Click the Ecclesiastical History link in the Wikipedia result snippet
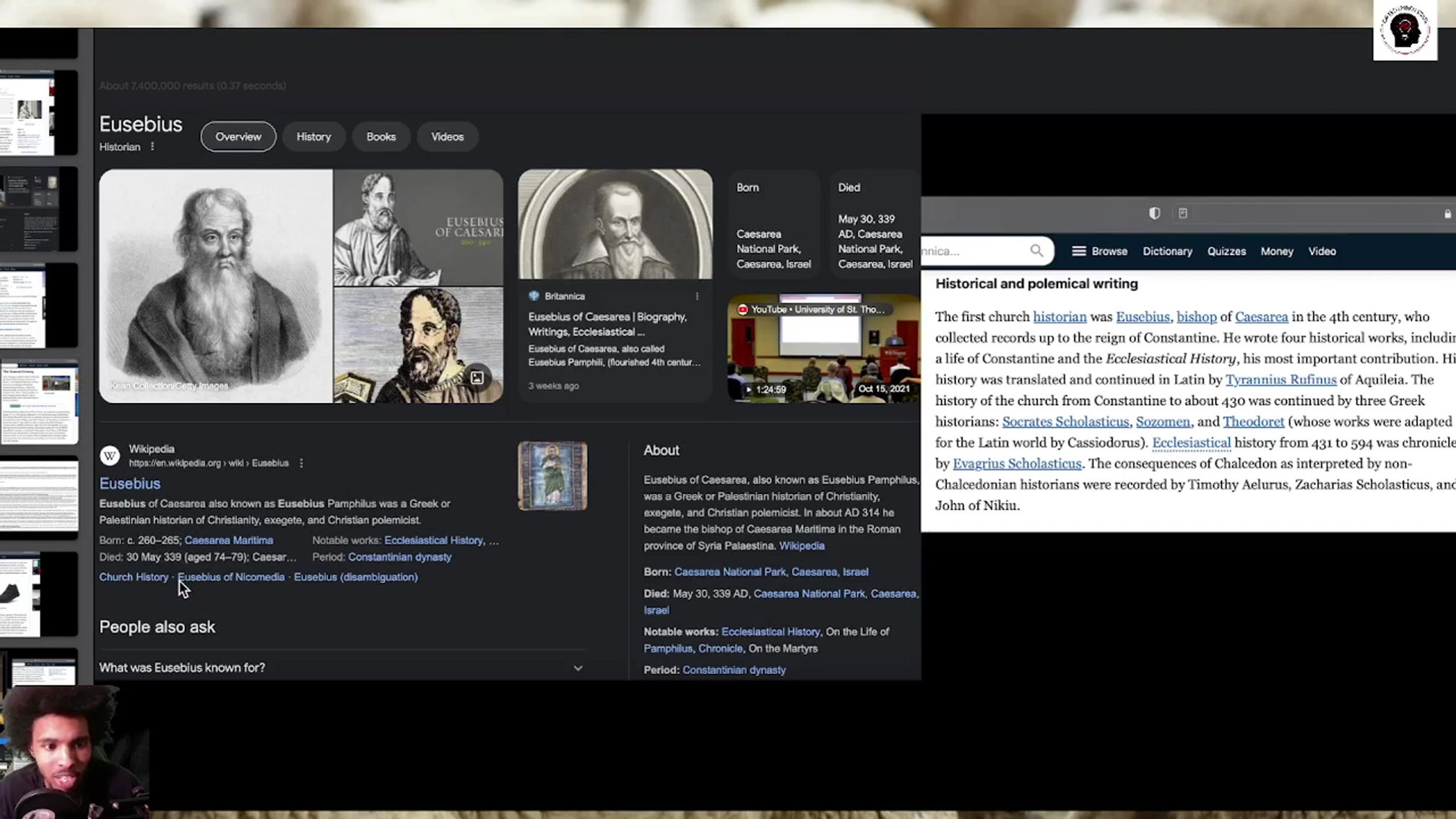The height and width of the screenshot is (819, 1456). point(433,540)
